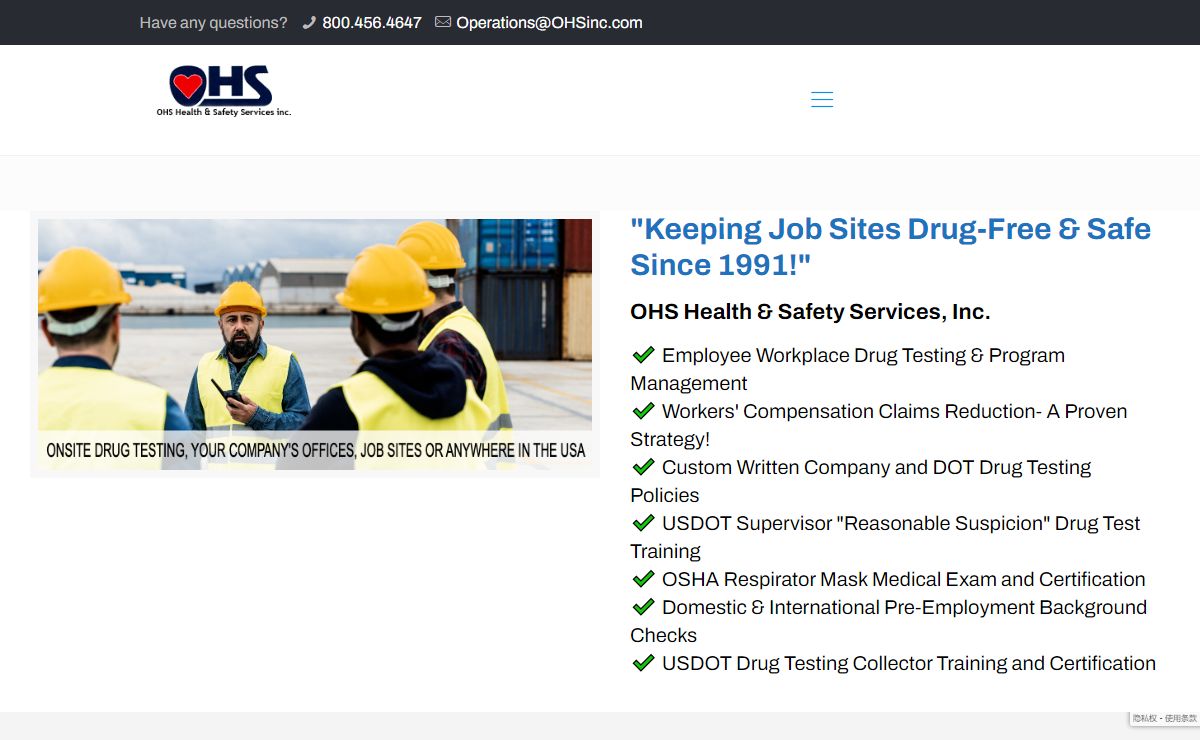Open the workers onsite drug testing image
Image resolution: width=1200 pixels, height=740 pixels.
coord(315,344)
